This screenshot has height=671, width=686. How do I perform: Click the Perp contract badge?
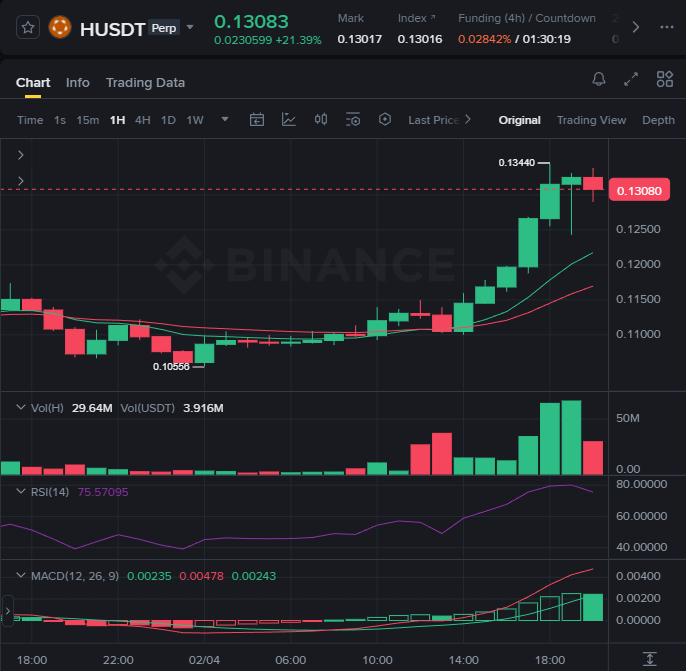point(164,28)
